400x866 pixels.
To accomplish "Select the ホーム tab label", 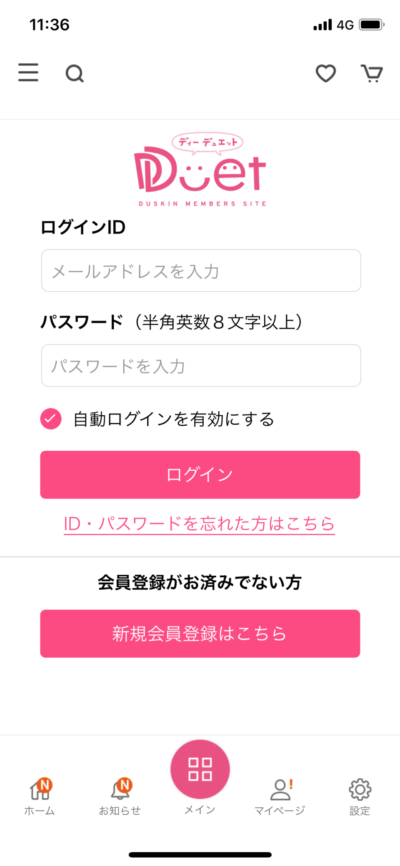I will click(x=40, y=811).
